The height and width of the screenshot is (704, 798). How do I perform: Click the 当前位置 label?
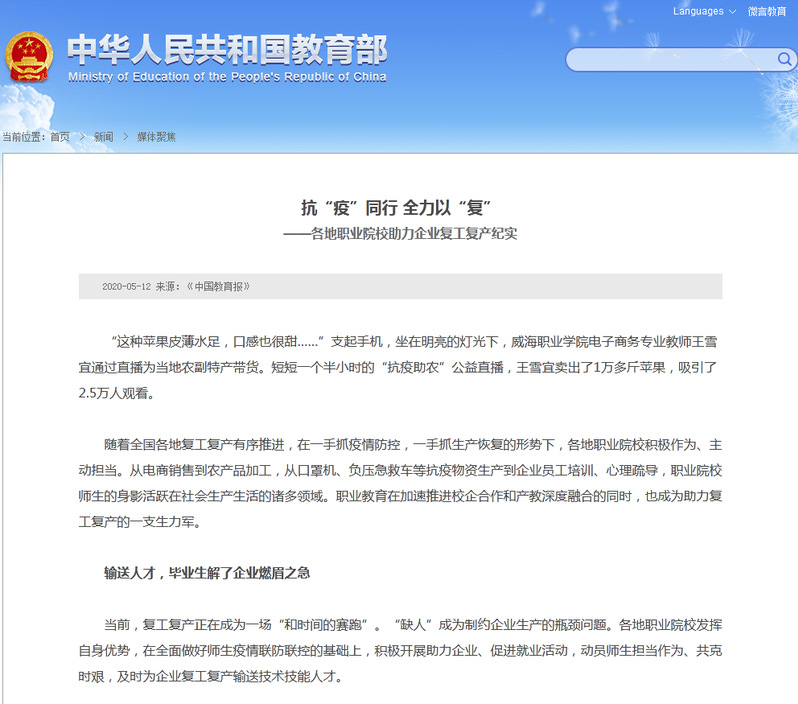click(24, 136)
